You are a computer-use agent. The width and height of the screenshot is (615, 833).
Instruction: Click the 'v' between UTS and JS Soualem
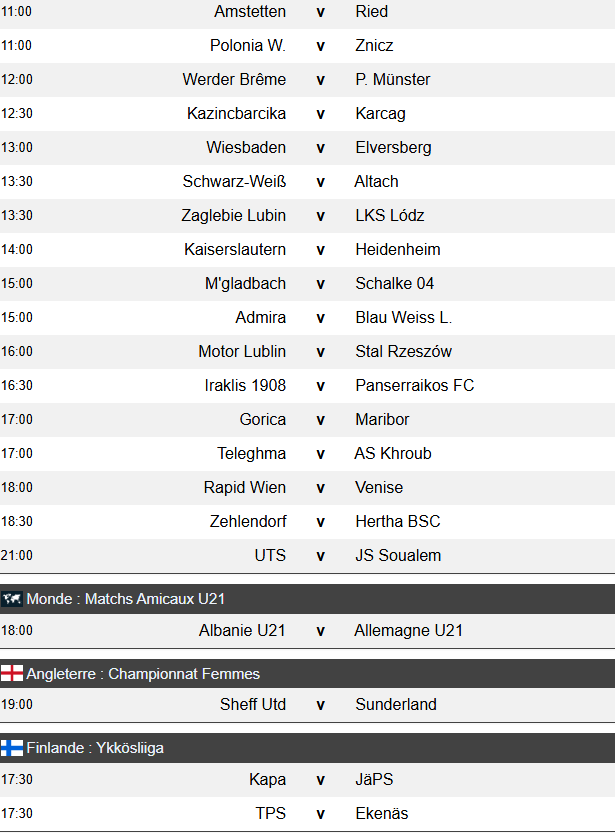[321, 556]
